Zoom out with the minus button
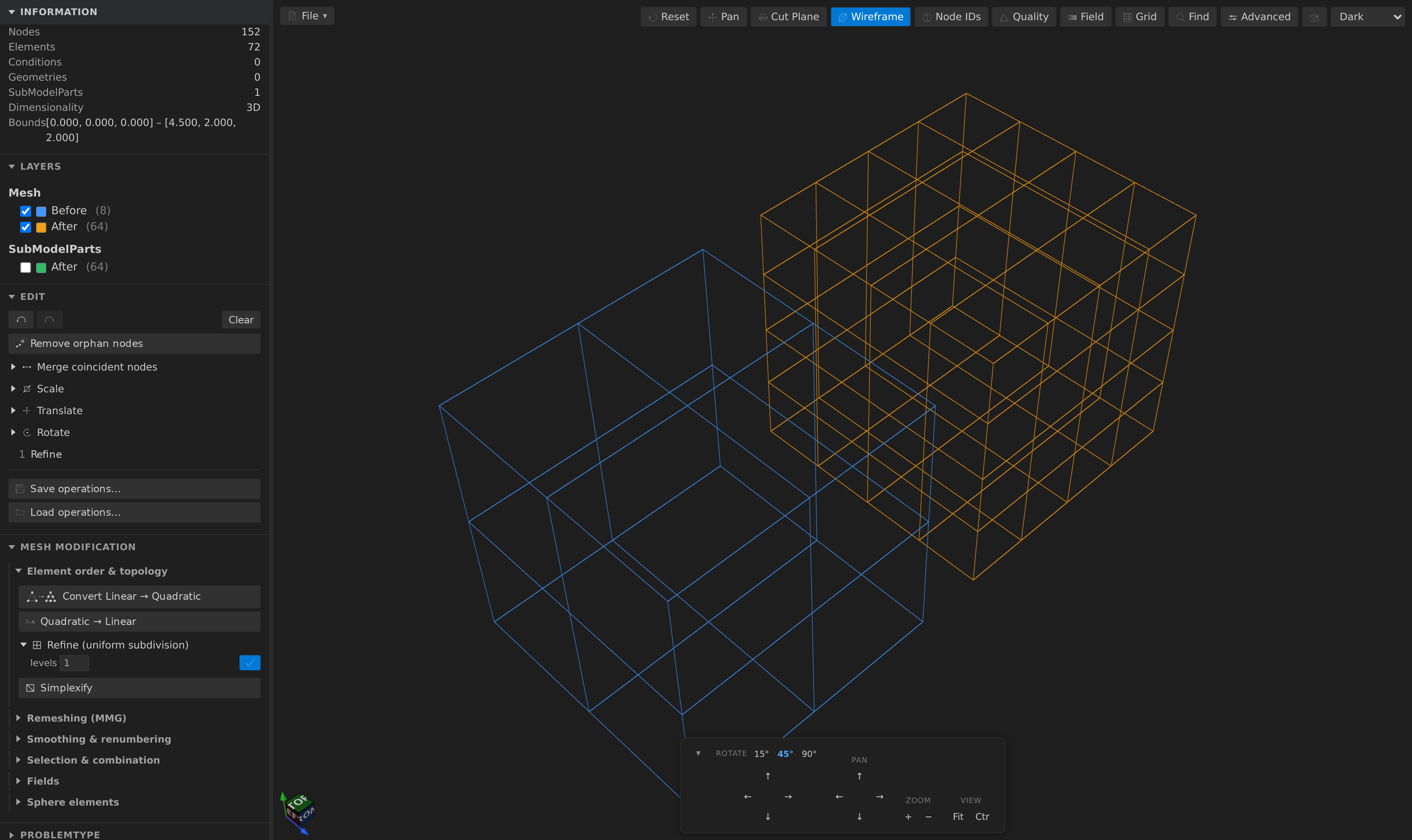Viewport: 1412px width, 840px height. (928, 816)
